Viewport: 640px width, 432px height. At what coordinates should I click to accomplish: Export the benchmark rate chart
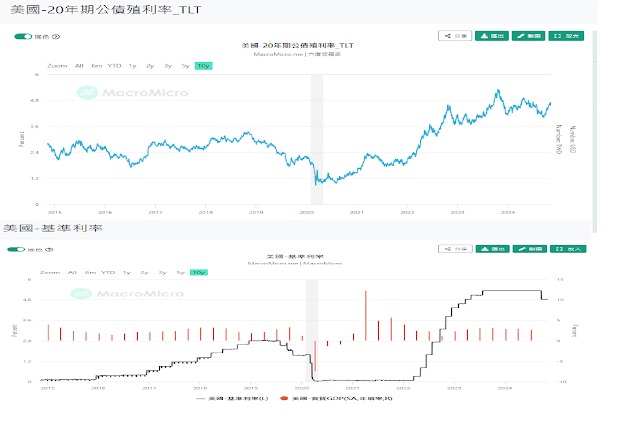490,248
